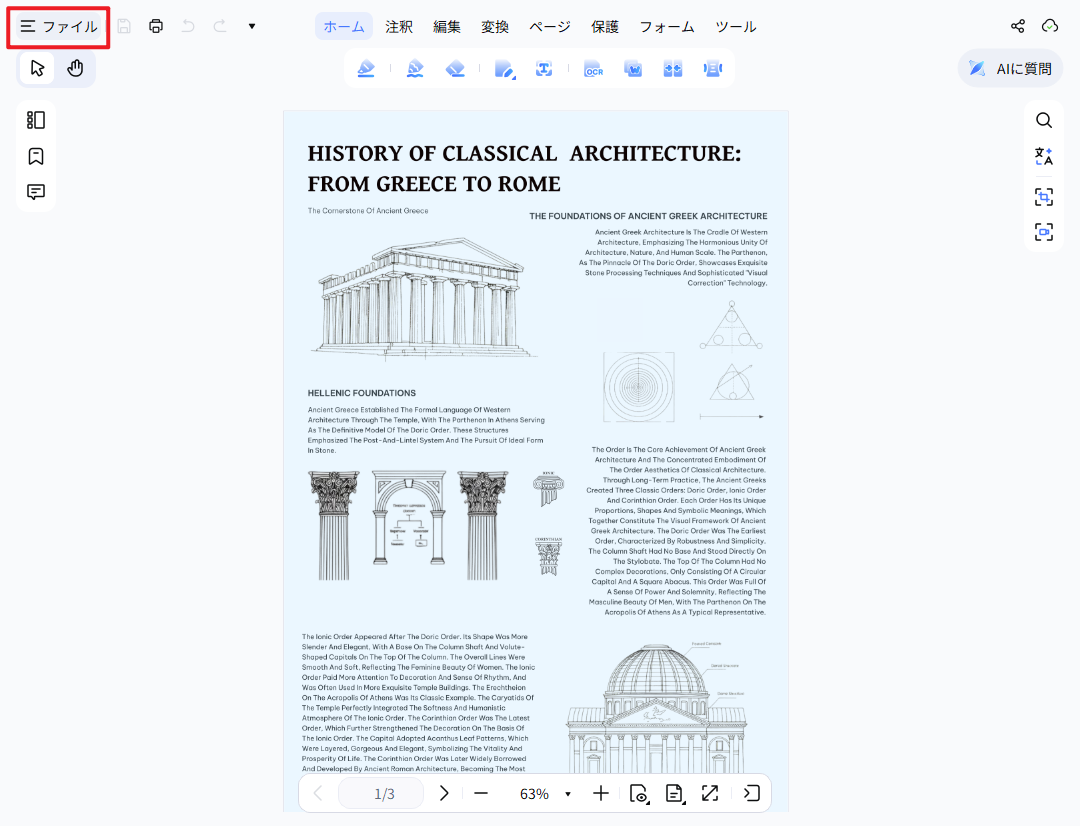Click the screenshot capture icon
The width and height of the screenshot is (1080, 826).
click(1043, 197)
